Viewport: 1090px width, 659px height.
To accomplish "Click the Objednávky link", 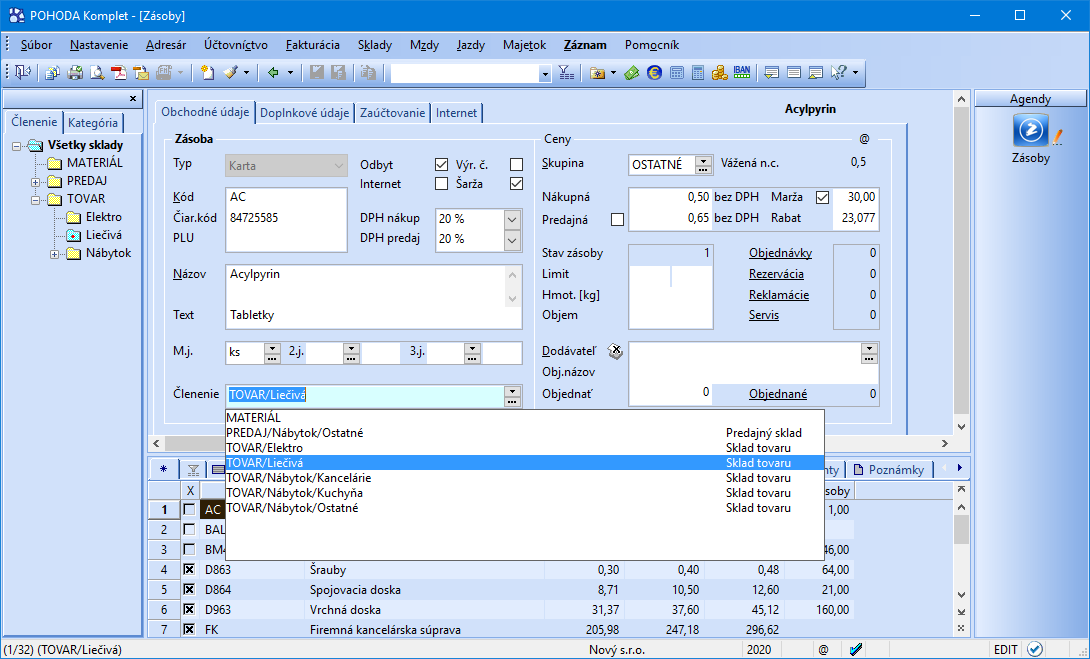I will [x=780, y=253].
